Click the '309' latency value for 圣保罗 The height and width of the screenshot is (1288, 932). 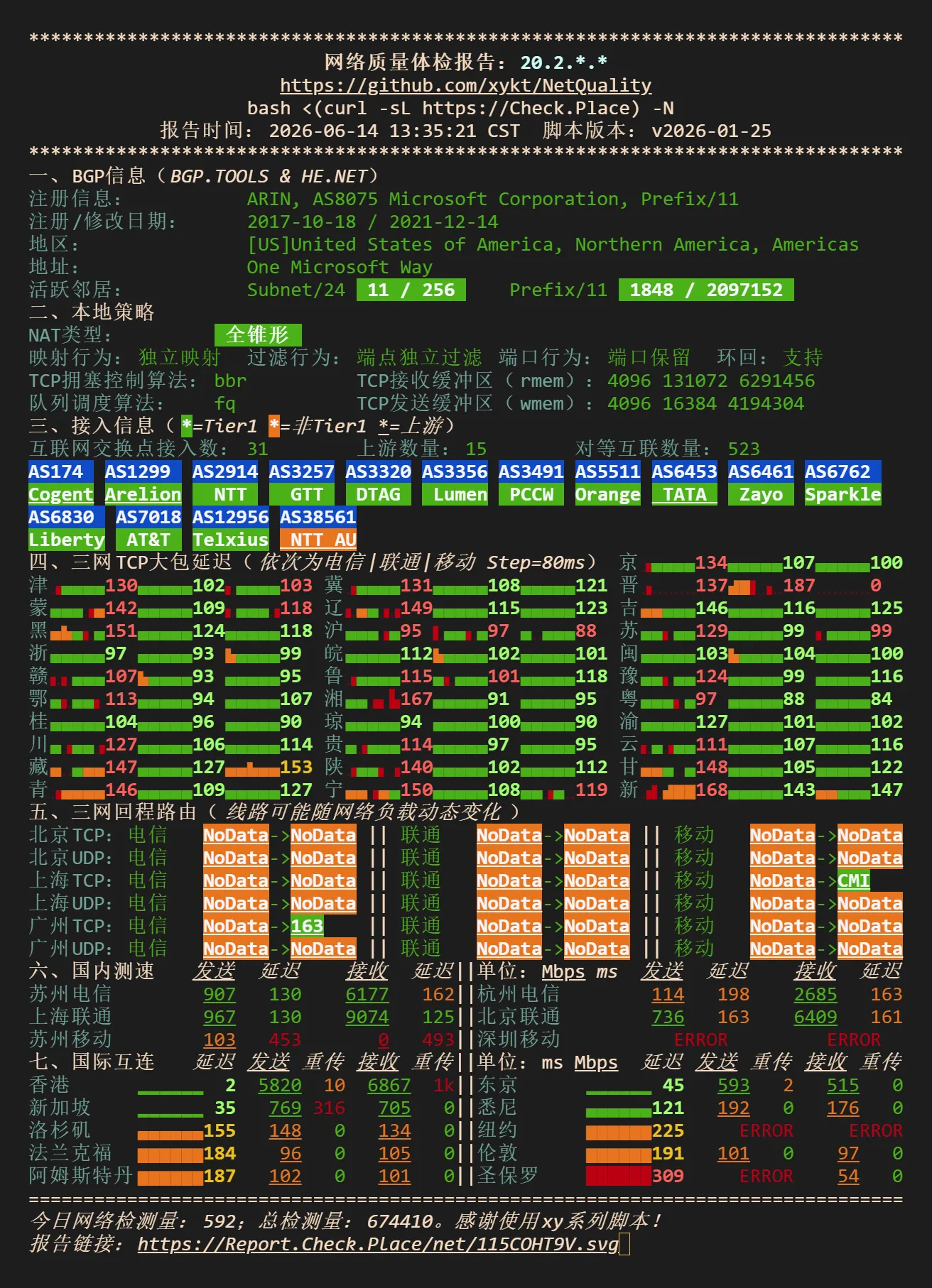click(x=668, y=1176)
